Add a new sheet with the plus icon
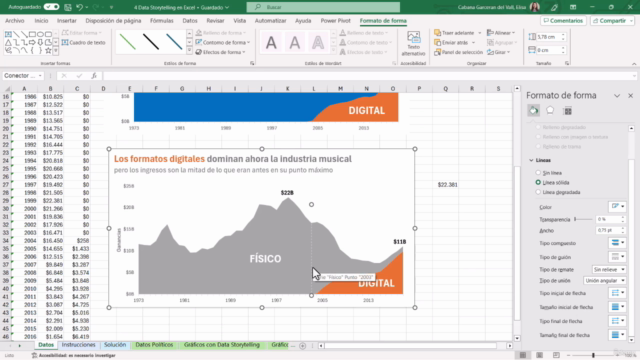The width and height of the screenshot is (640, 360). click(302, 346)
